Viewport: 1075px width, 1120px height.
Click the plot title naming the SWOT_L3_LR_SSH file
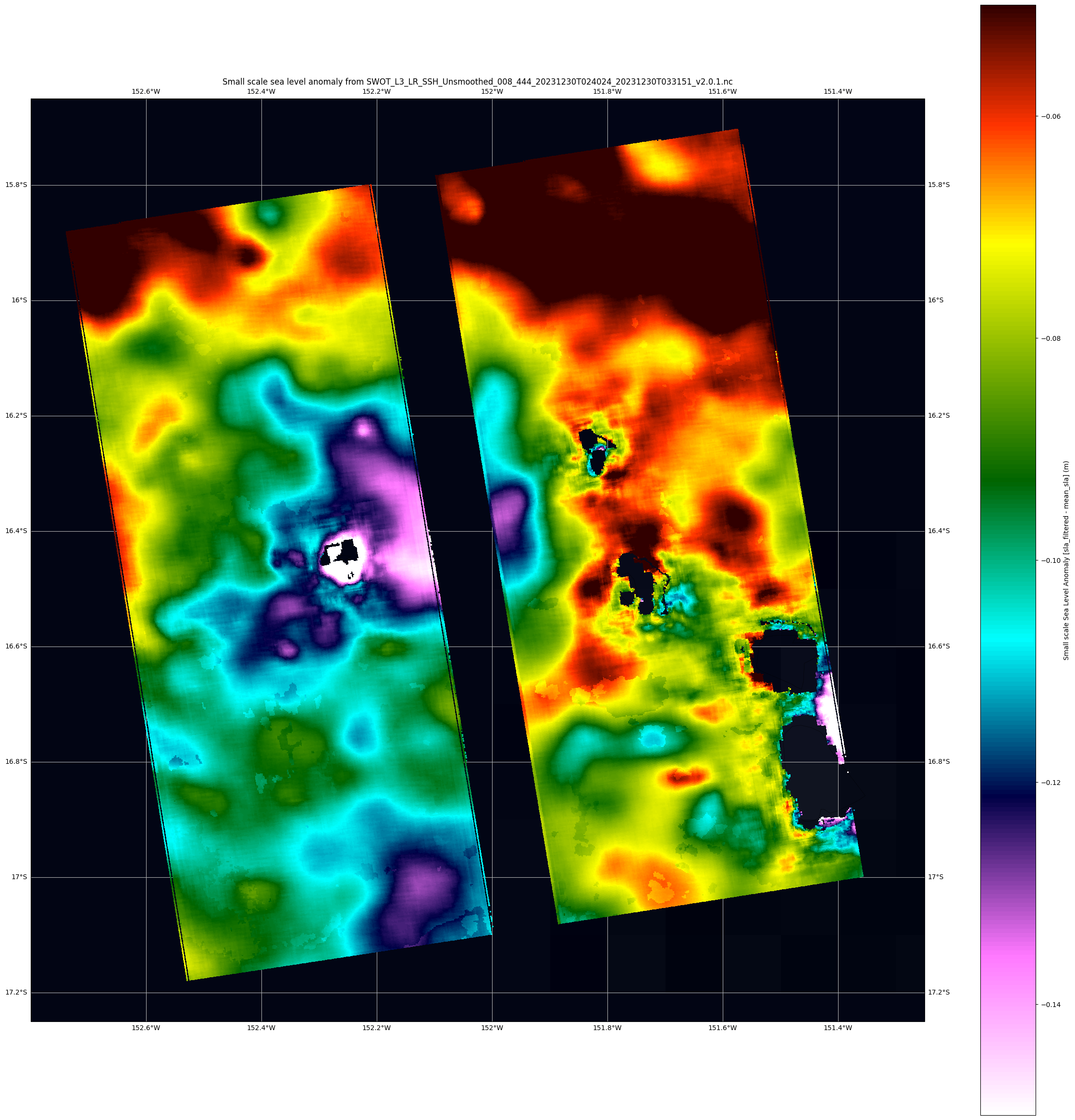point(477,82)
